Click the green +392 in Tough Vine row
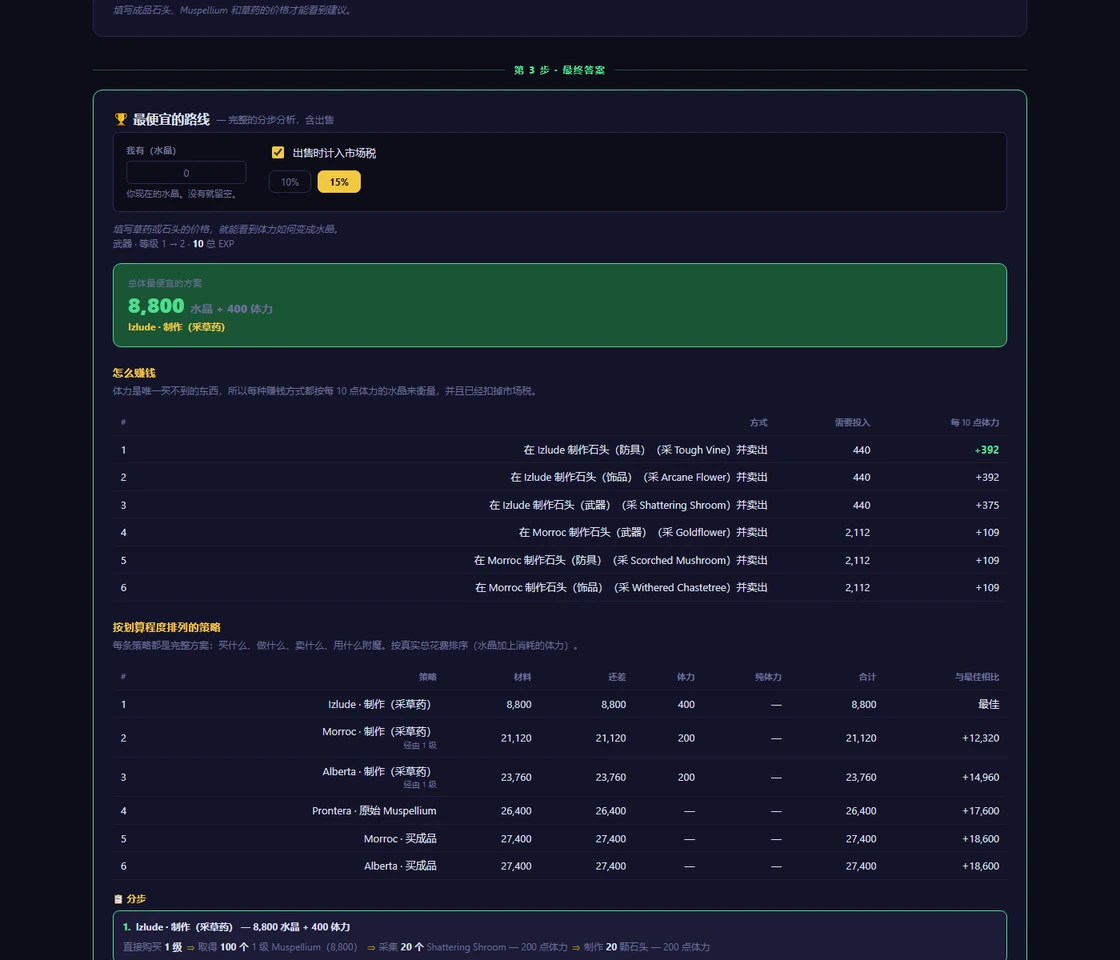Image resolution: width=1120 pixels, height=960 pixels. click(986, 450)
